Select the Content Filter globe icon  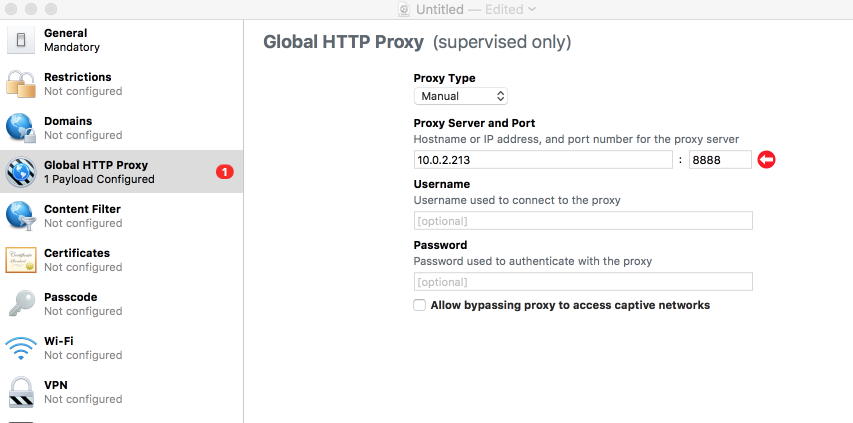[20, 216]
